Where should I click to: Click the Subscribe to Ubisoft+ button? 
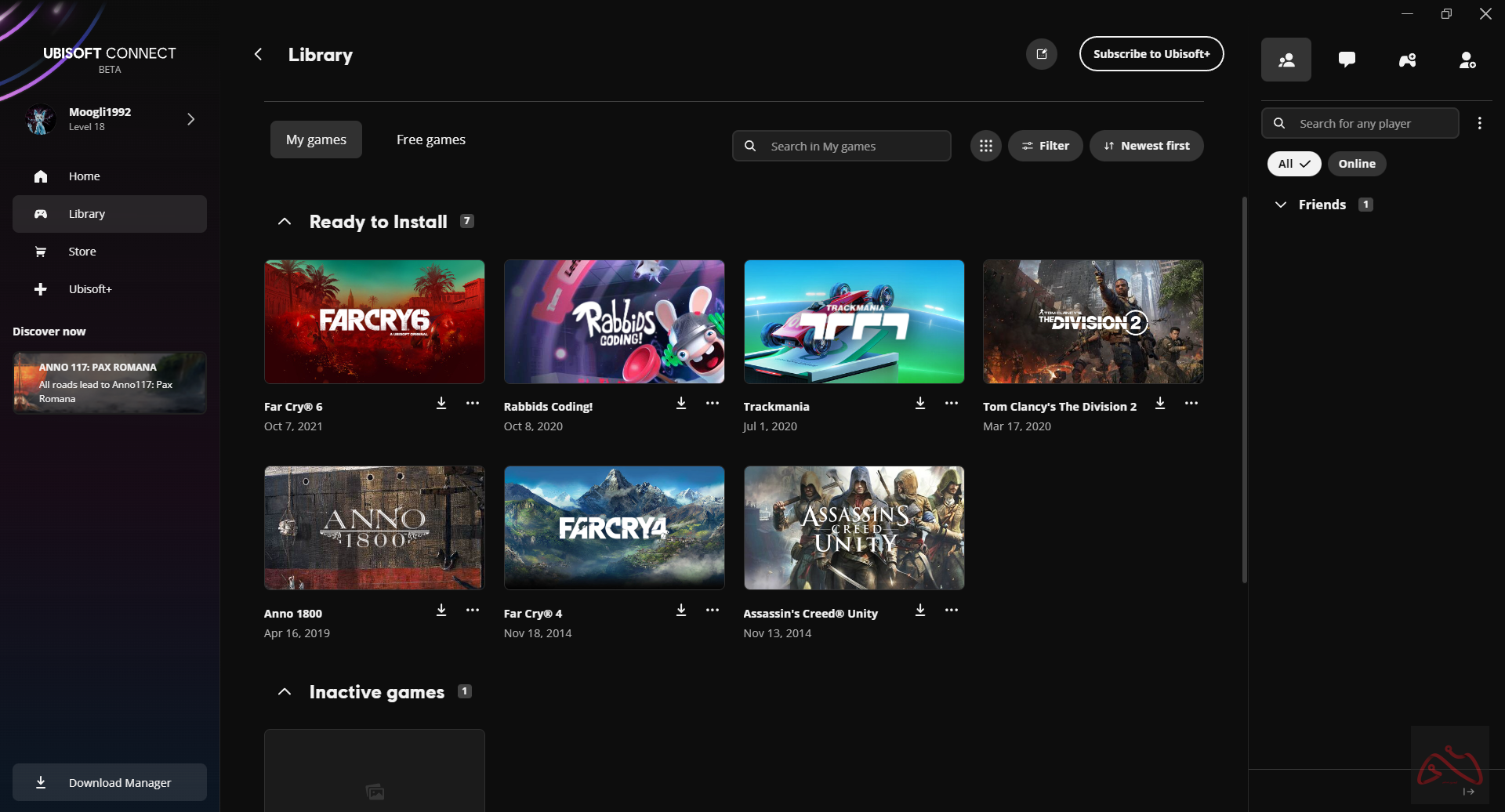click(1151, 54)
